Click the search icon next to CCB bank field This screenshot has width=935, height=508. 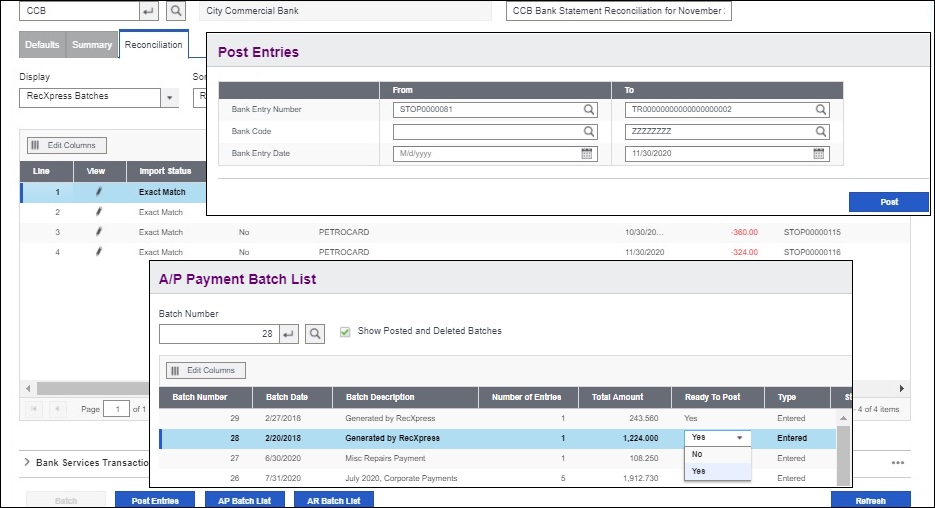[175, 11]
